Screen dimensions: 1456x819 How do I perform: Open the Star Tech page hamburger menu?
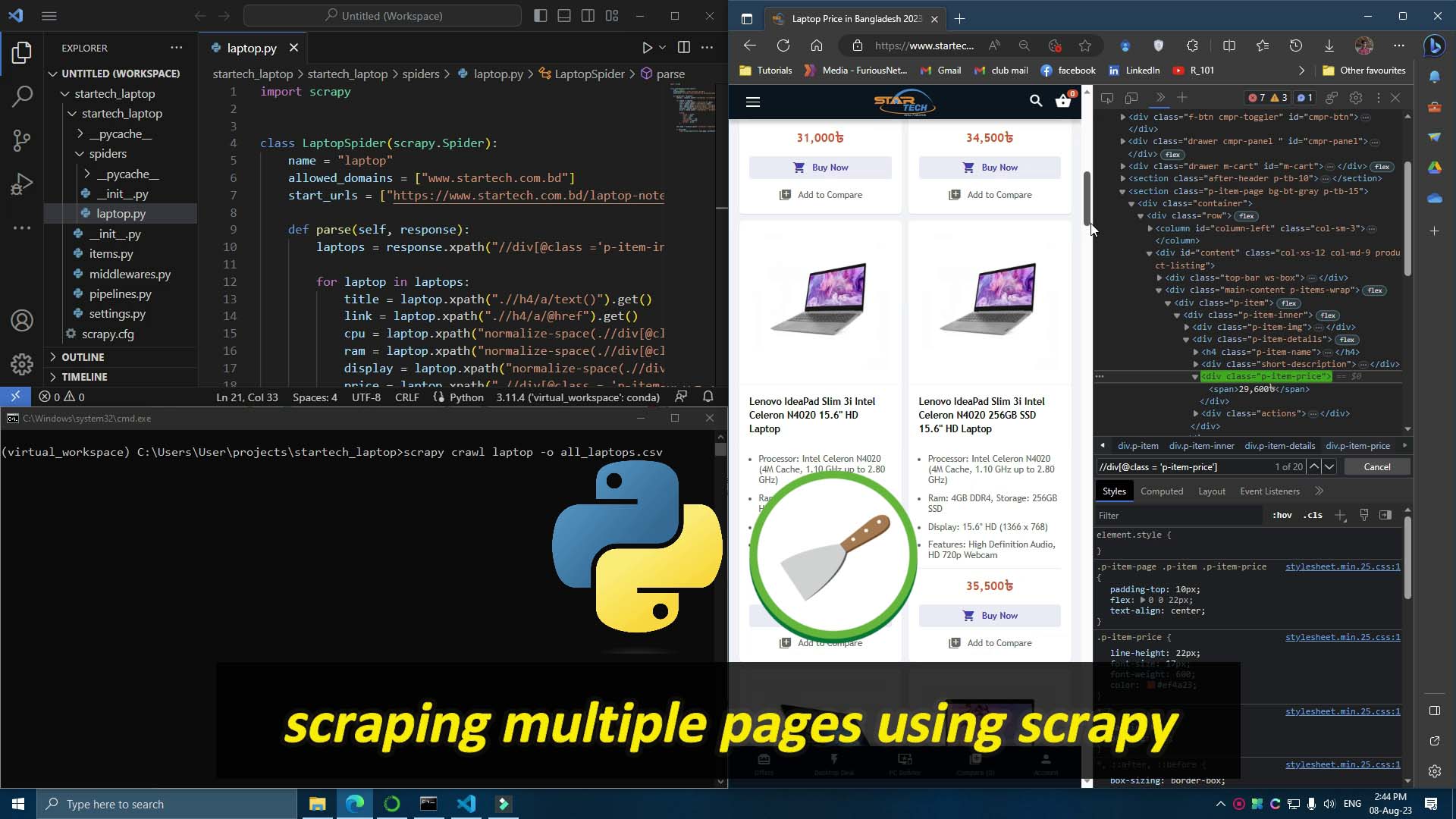[x=753, y=102]
